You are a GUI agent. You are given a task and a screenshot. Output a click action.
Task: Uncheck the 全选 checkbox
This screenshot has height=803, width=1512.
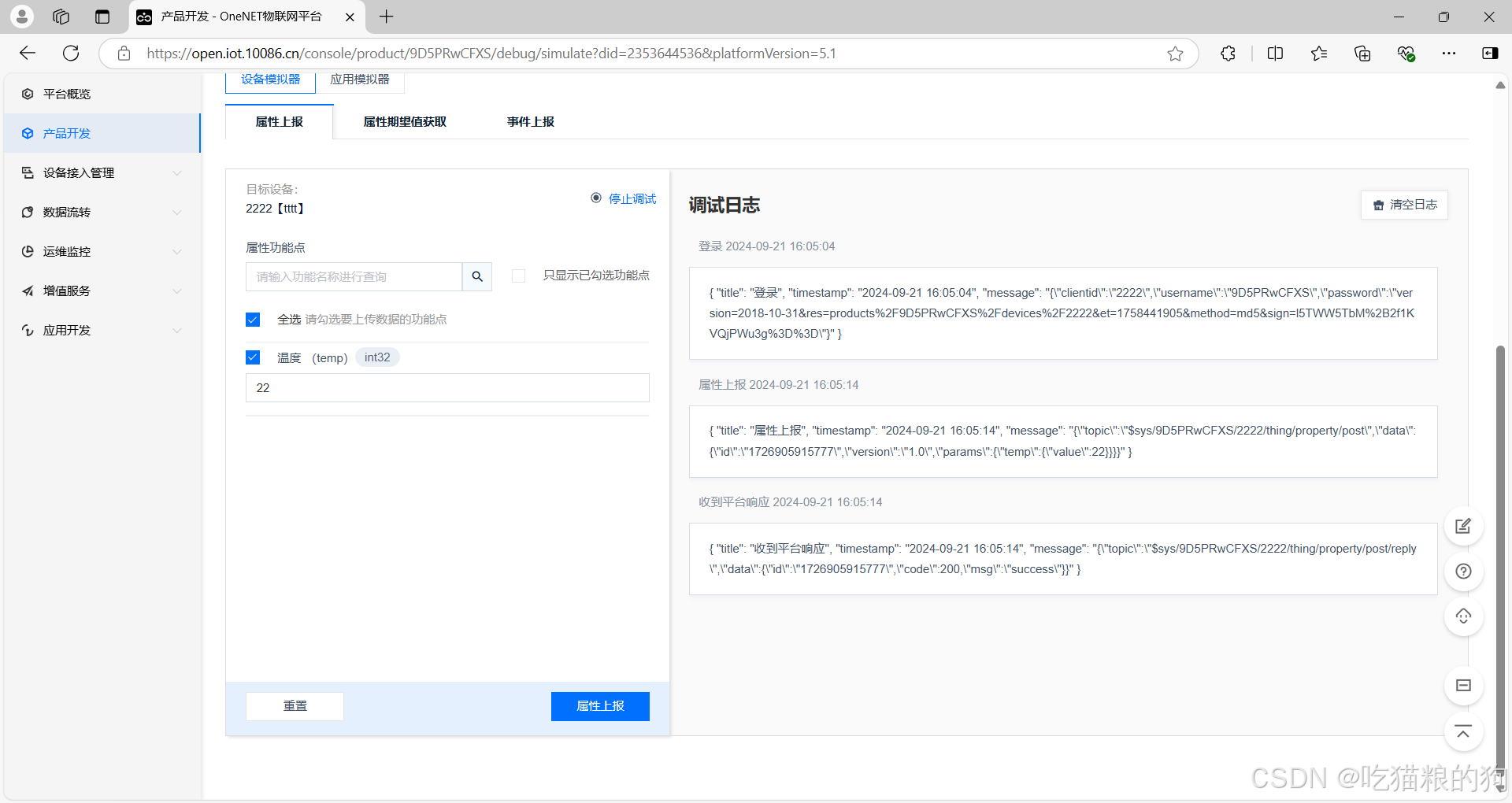[253, 320]
